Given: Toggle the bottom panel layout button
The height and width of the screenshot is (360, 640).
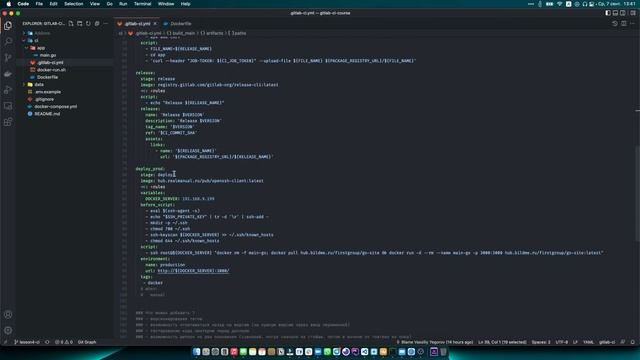Looking at the screenshot, I should click(616, 13).
